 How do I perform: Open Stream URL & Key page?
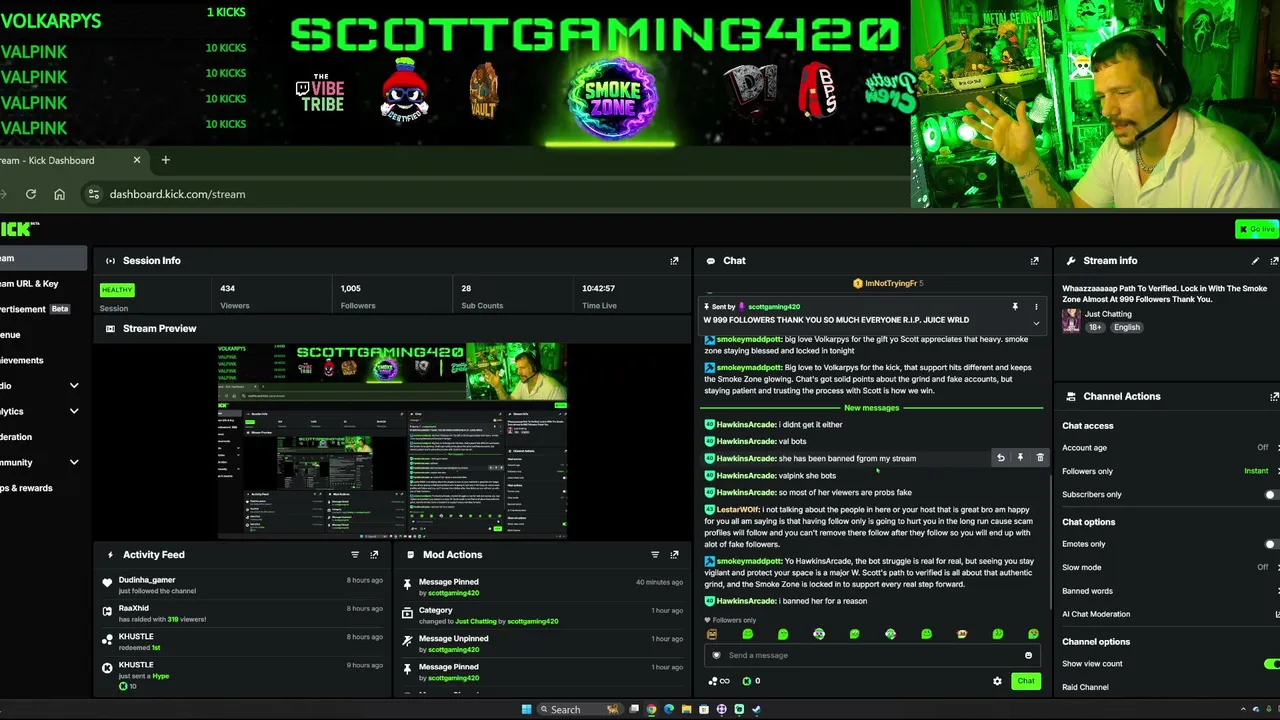(30, 284)
